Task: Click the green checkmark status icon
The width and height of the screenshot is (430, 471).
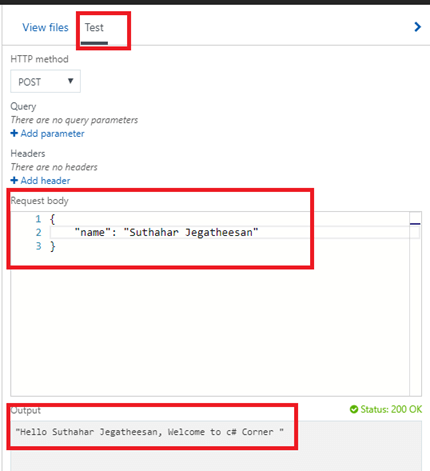Action: click(354, 409)
